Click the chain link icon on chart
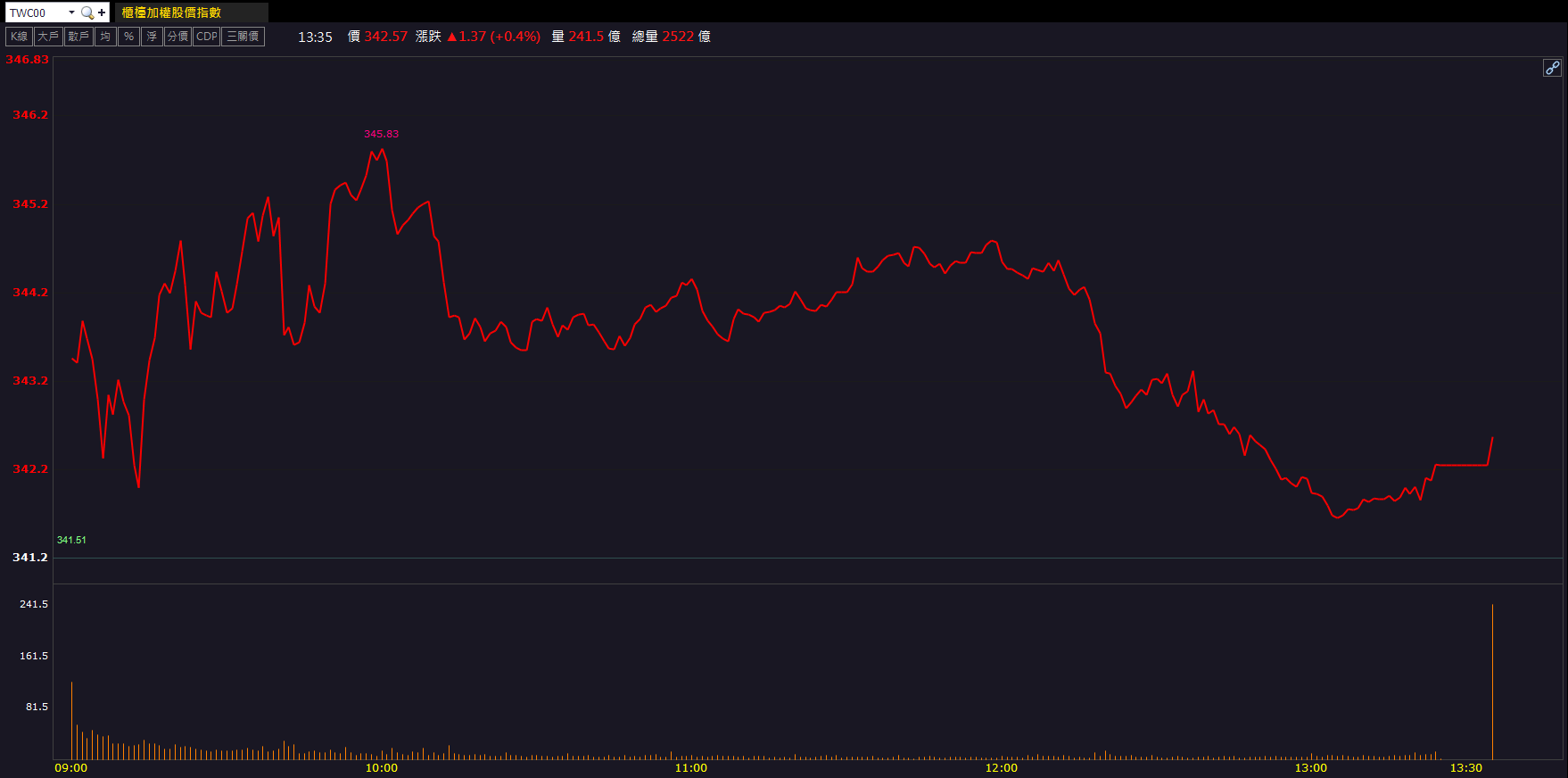Image resolution: width=1568 pixels, height=778 pixels. click(1552, 68)
